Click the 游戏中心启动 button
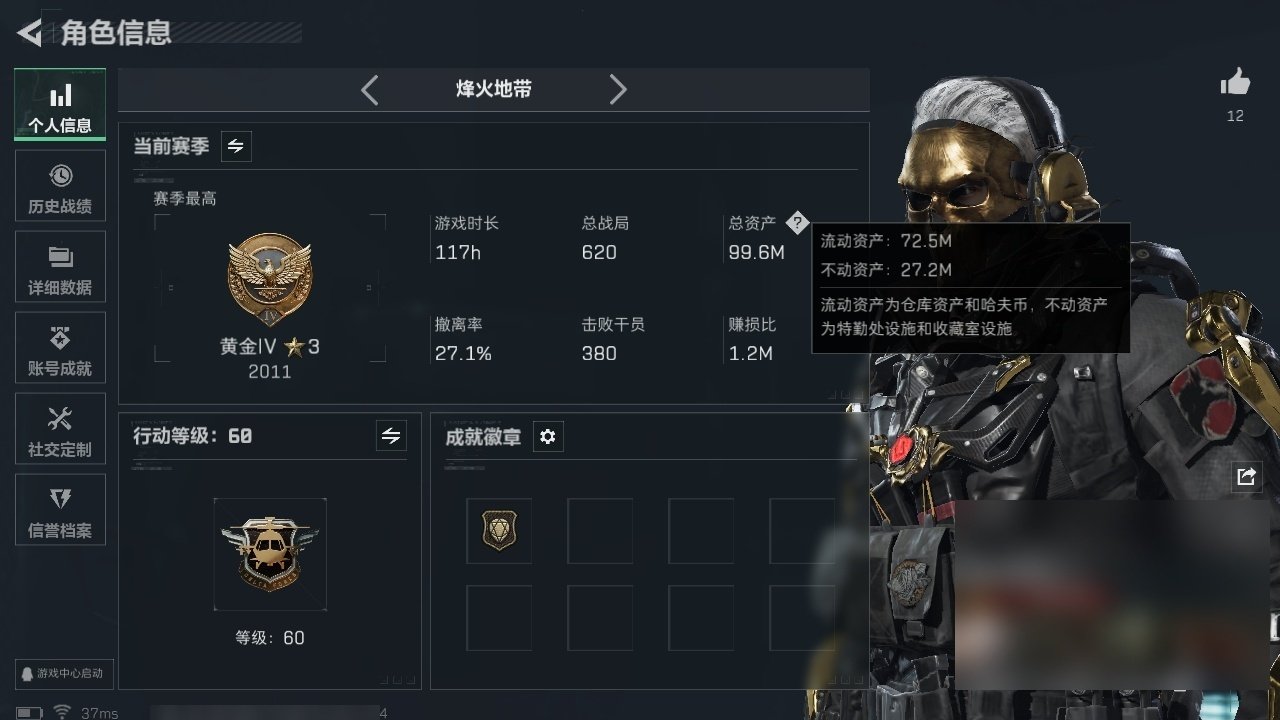 pos(62,673)
